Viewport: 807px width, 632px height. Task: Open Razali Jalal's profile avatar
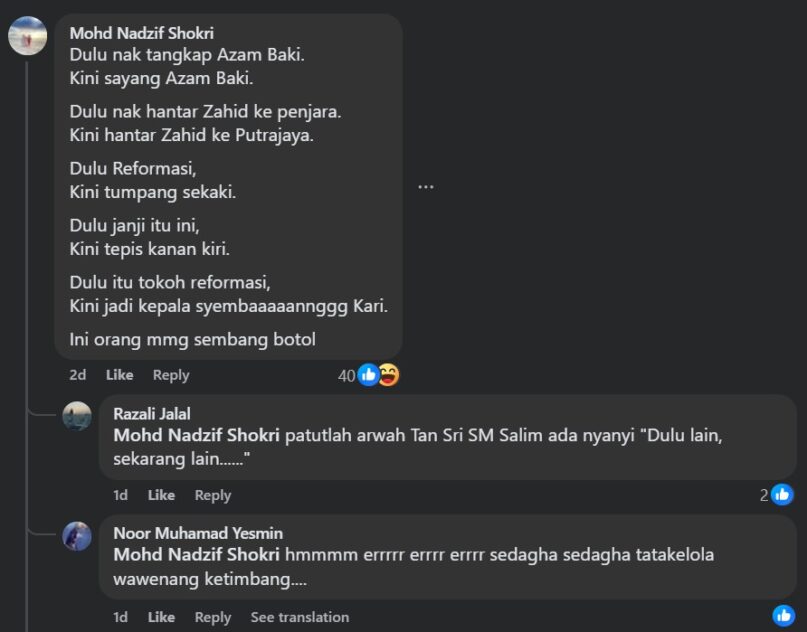pos(77,415)
